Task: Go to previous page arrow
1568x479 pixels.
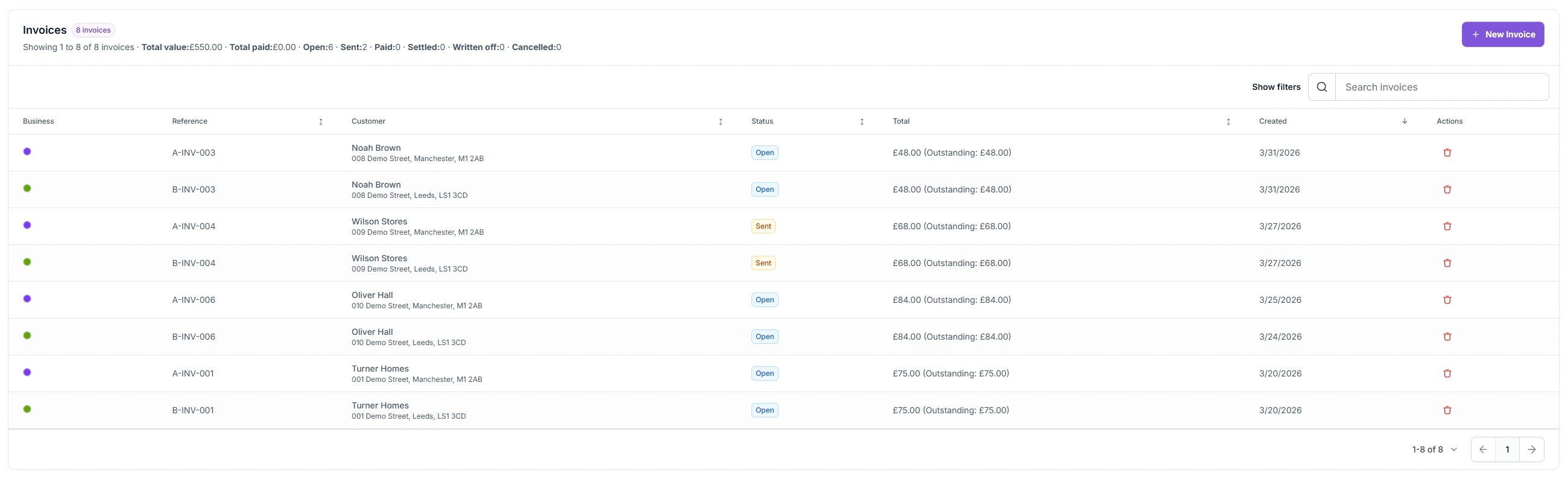Action: [1483, 450]
